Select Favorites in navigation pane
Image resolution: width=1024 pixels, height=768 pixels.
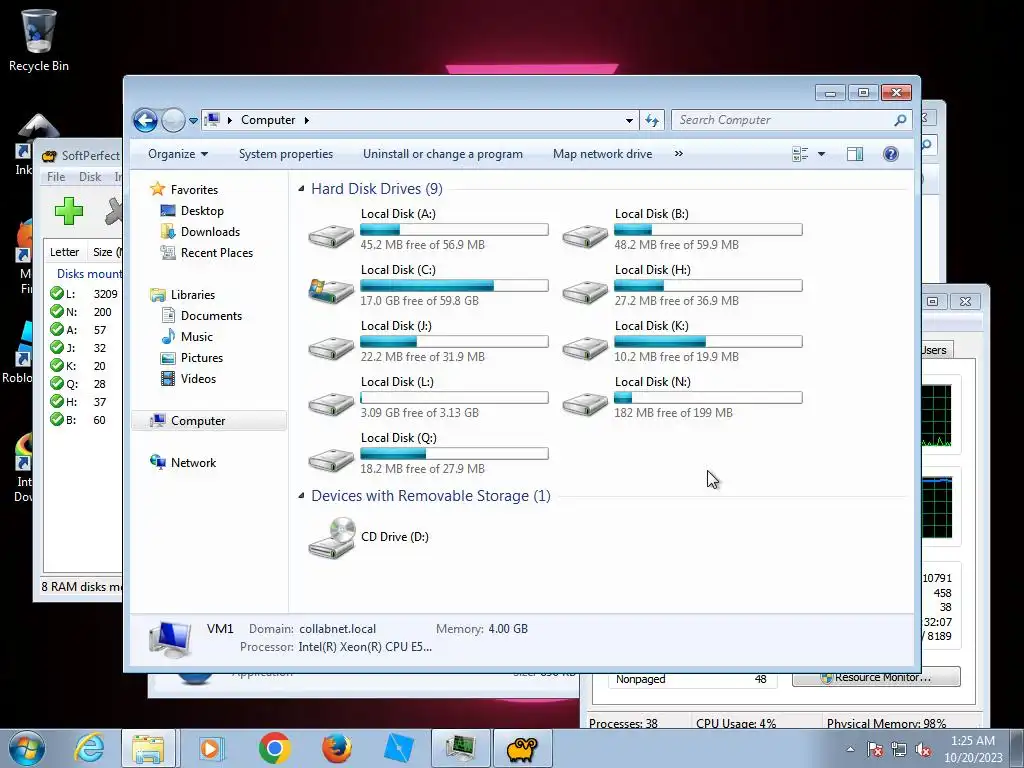[x=194, y=189]
